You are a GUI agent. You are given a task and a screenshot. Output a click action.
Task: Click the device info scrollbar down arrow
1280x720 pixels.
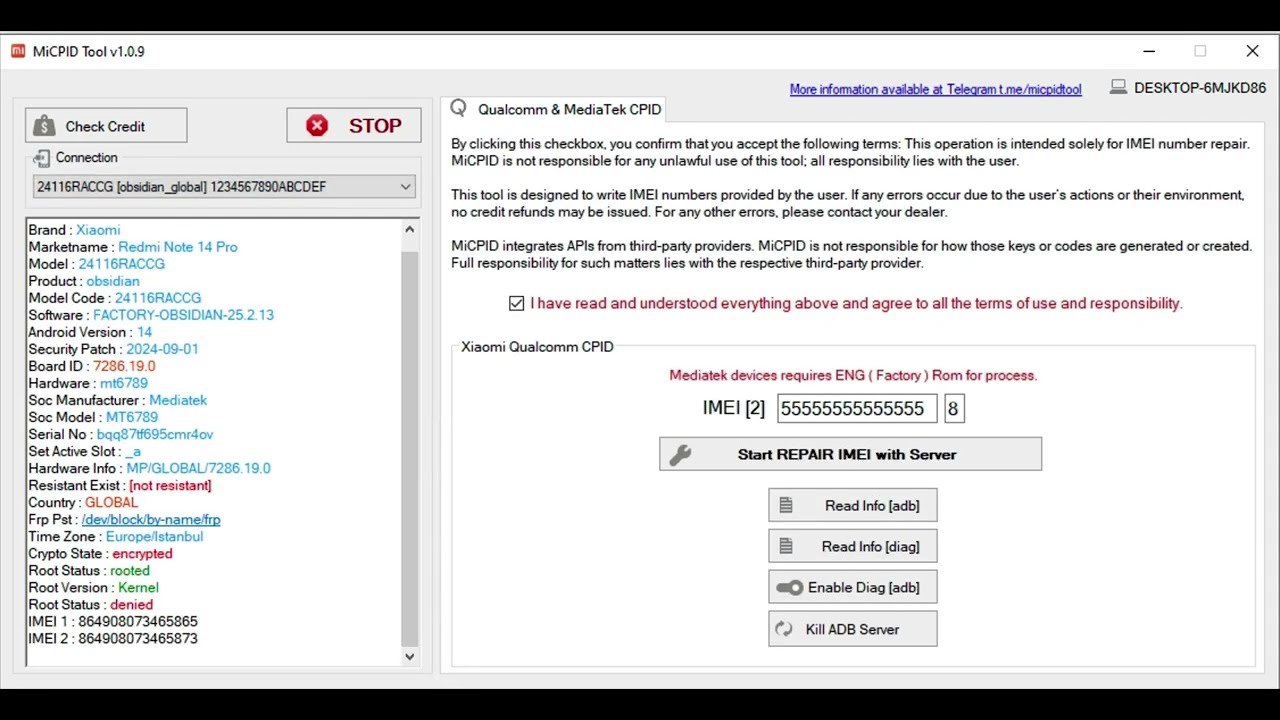point(409,657)
